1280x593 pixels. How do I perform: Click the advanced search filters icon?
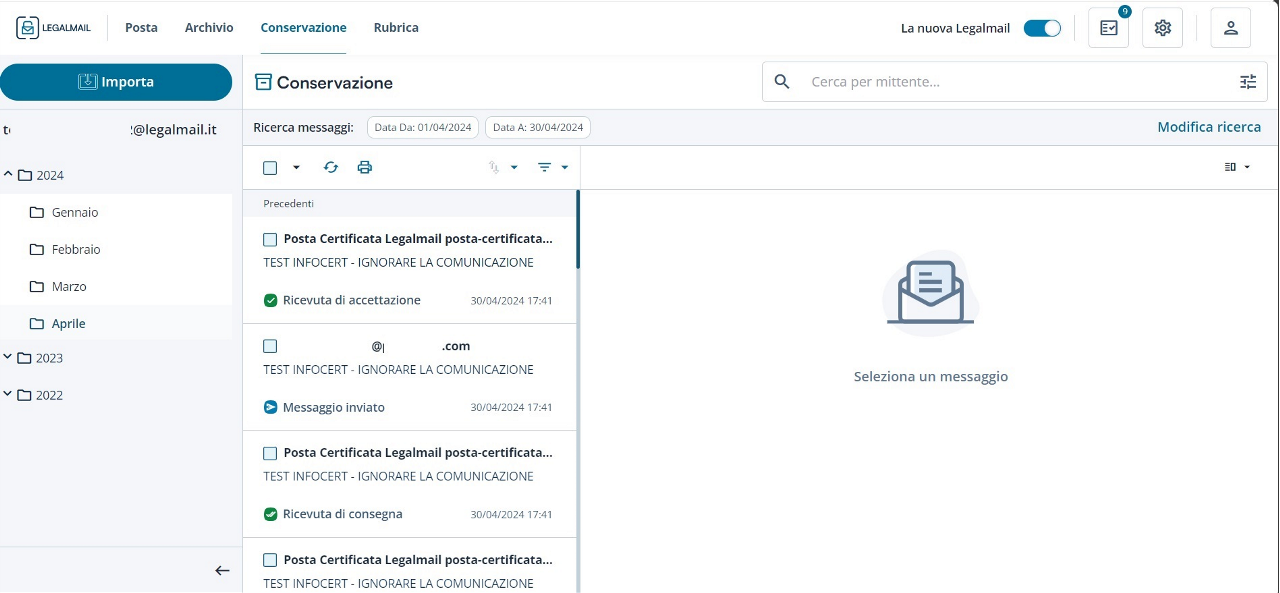[1247, 82]
